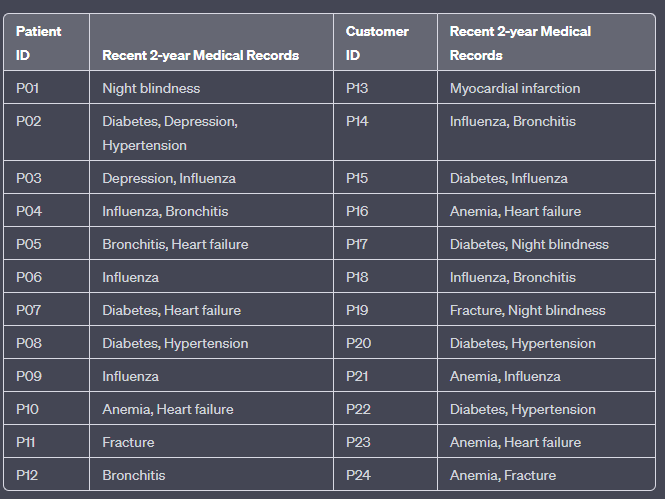
Task: Select the Depression, Influenza record cell
Action: coord(211,178)
